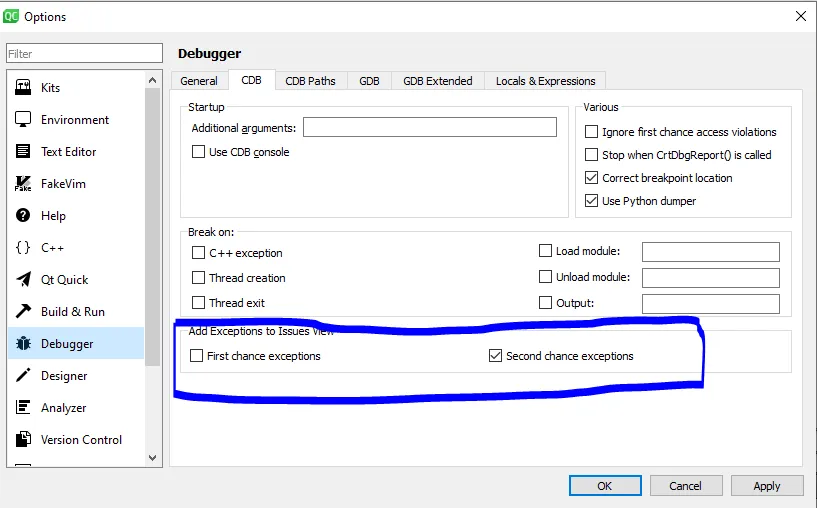Check the Output checkbox
The image size is (817, 508).
click(545, 303)
